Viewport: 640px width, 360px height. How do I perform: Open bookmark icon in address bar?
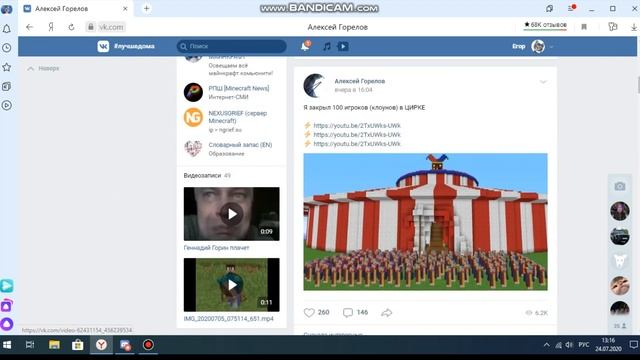tap(584, 27)
